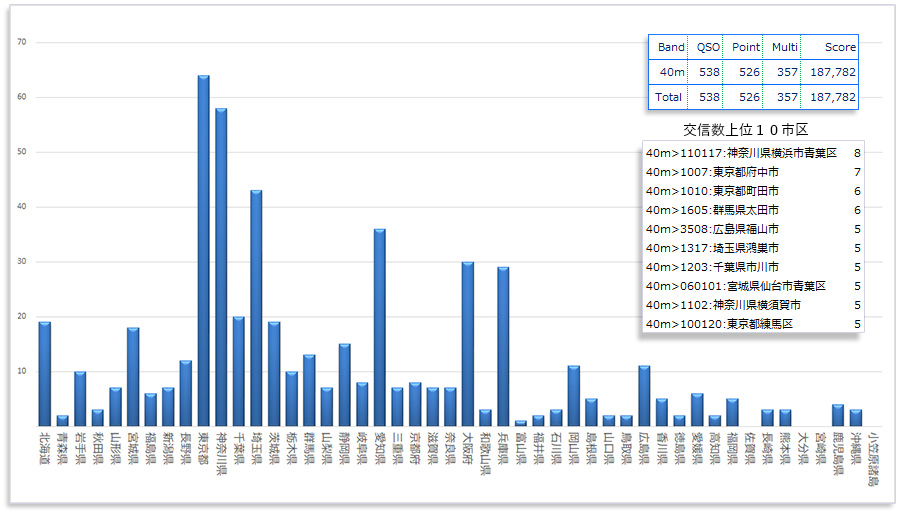Select the 神奈川県横浜市青葉区 list entry
Image resolution: width=900 pixels, height=513 pixels.
[741, 153]
